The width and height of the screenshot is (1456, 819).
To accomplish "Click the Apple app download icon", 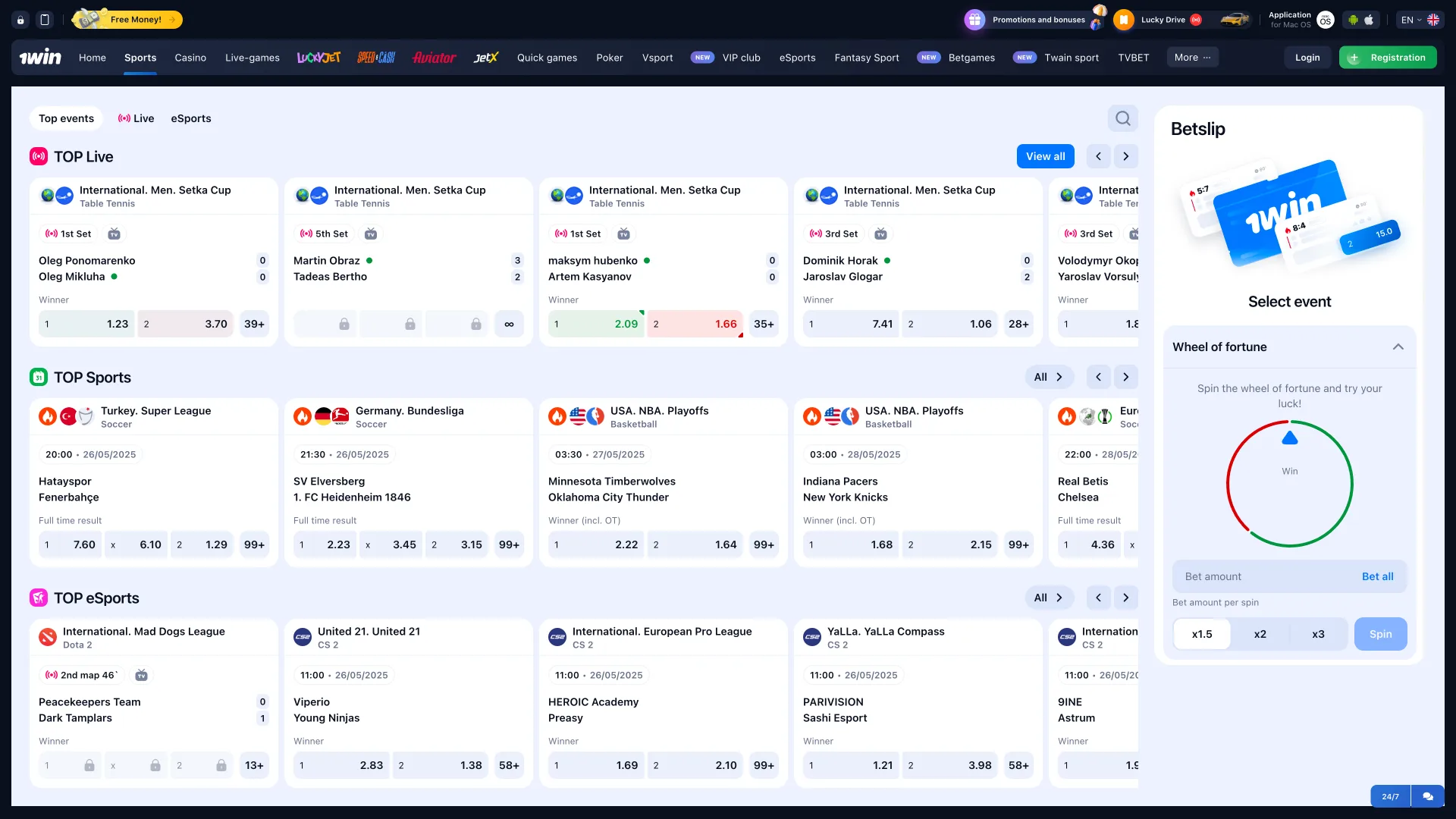I will coord(1369,20).
